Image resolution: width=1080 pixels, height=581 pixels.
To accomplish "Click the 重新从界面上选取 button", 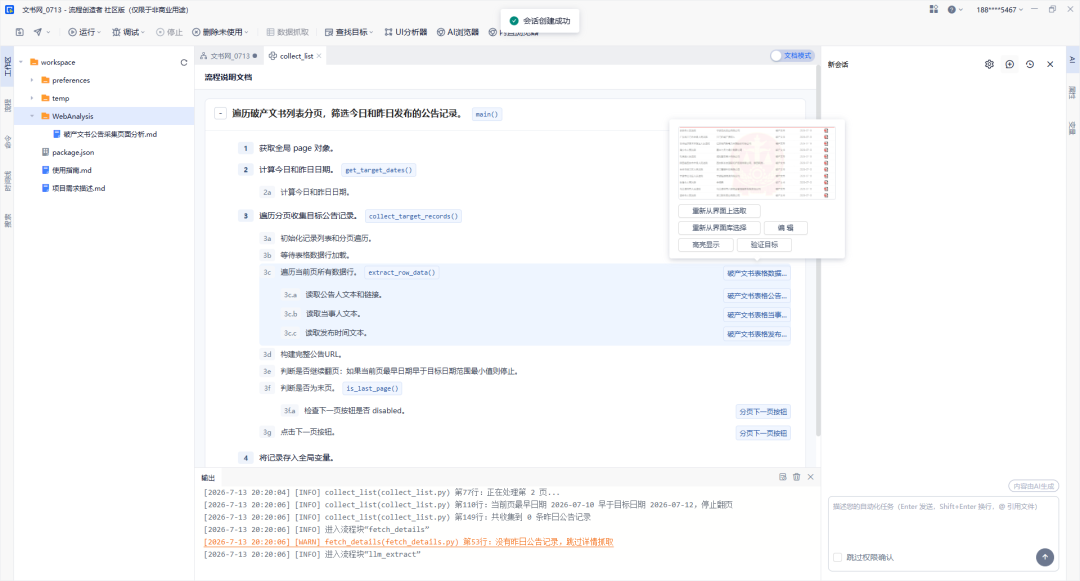I will pyautogui.click(x=719, y=211).
